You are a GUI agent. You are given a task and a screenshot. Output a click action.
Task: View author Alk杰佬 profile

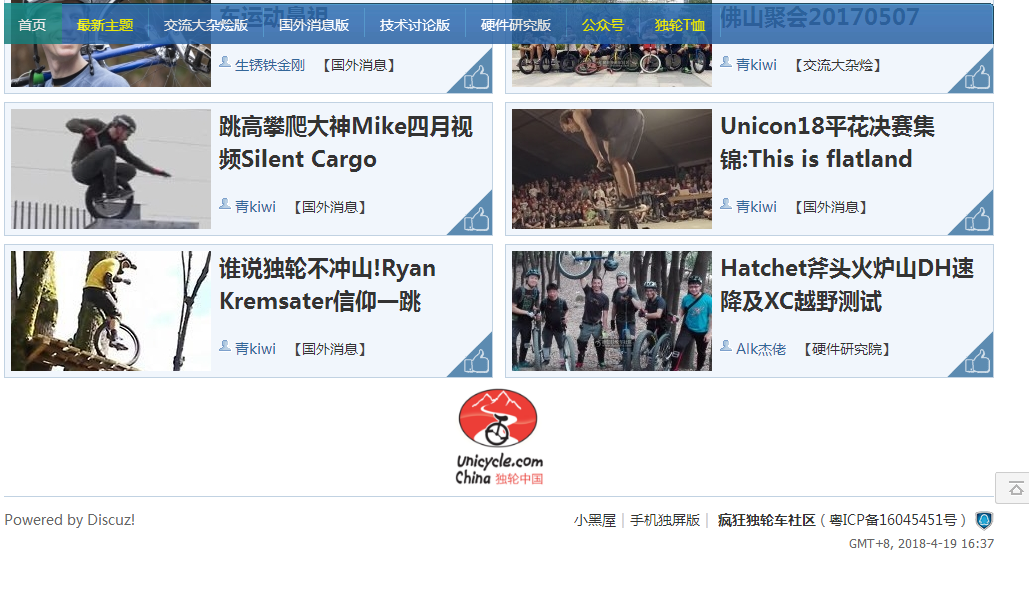(x=761, y=349)
